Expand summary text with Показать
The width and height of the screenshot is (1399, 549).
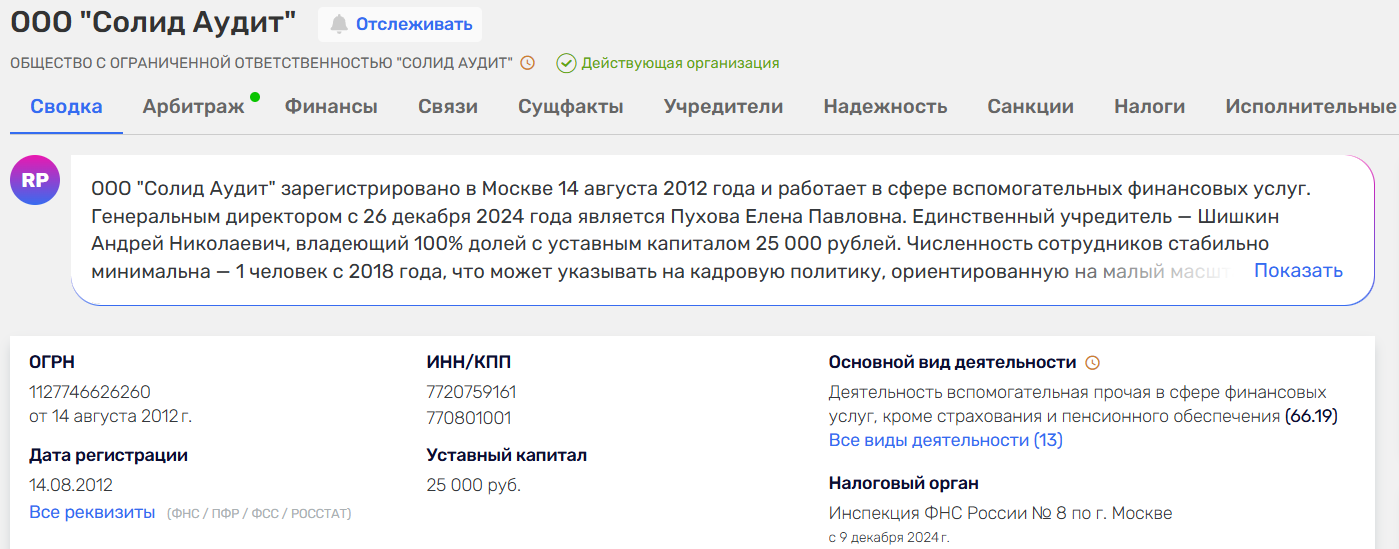tap(1298, 271)
